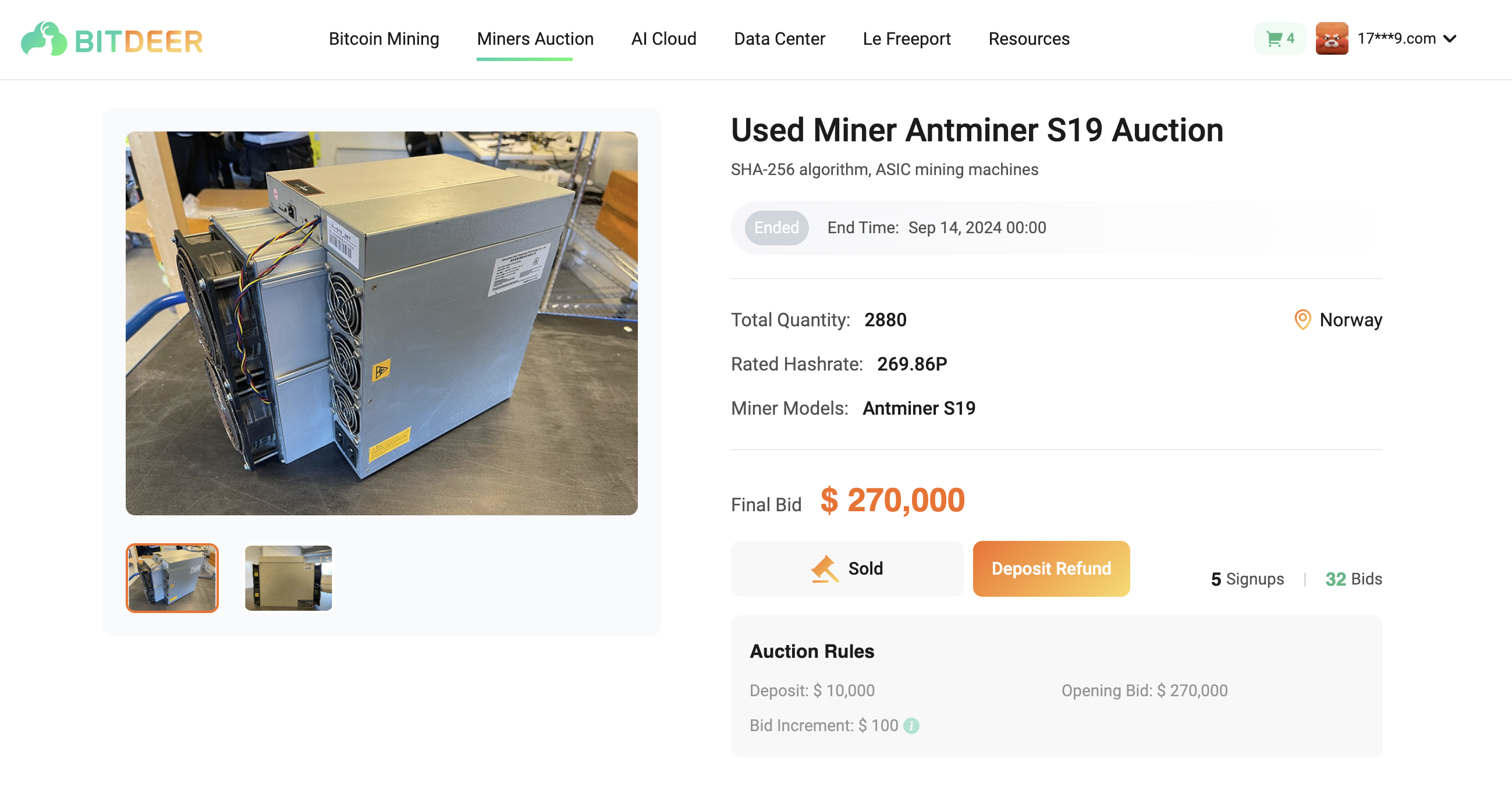Open the AI Cloud menu

(x=663, y=39)
